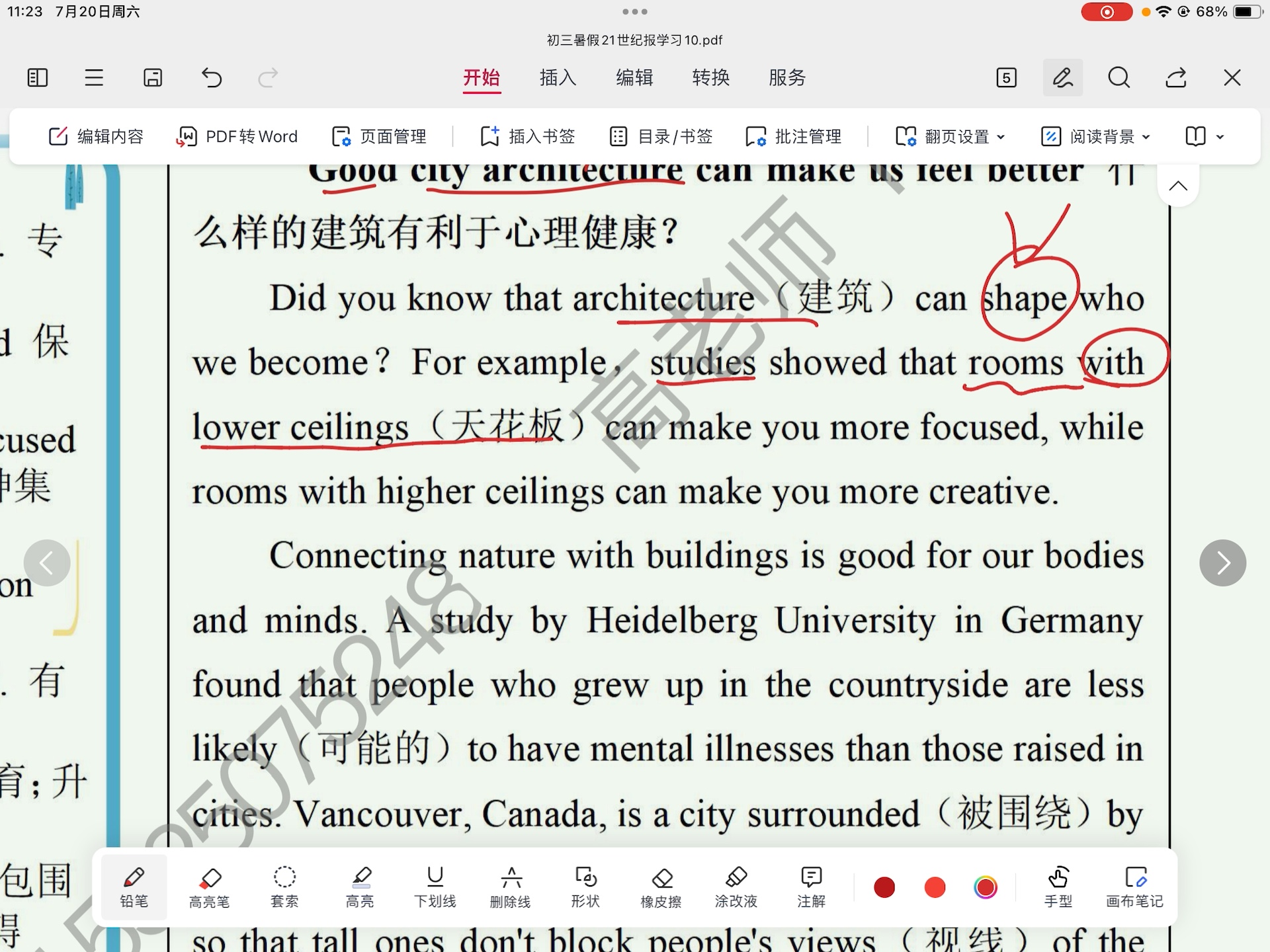Open the hamburger menu icon
This screenshot has width=1270, height=952.
94,78
